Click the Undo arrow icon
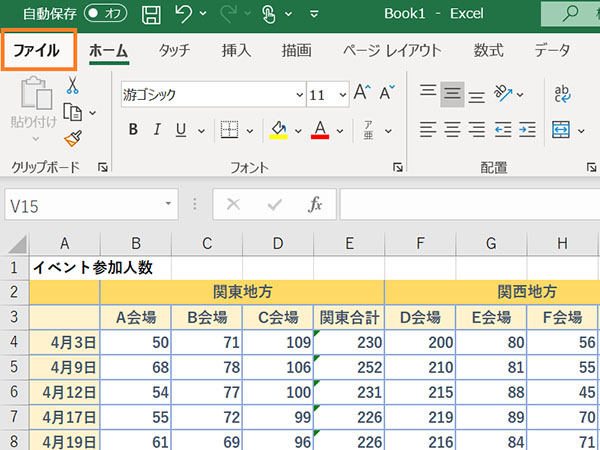Viewport: 600px width, 450px height. point(183,15)
